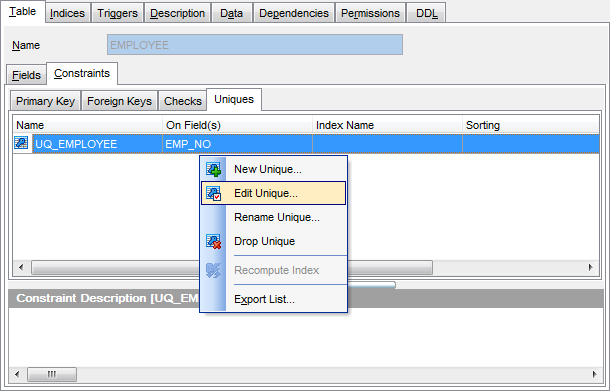Choose Edit Unique... from the context menu
Screen dimensions: 610x391
[x=273, y=193]
